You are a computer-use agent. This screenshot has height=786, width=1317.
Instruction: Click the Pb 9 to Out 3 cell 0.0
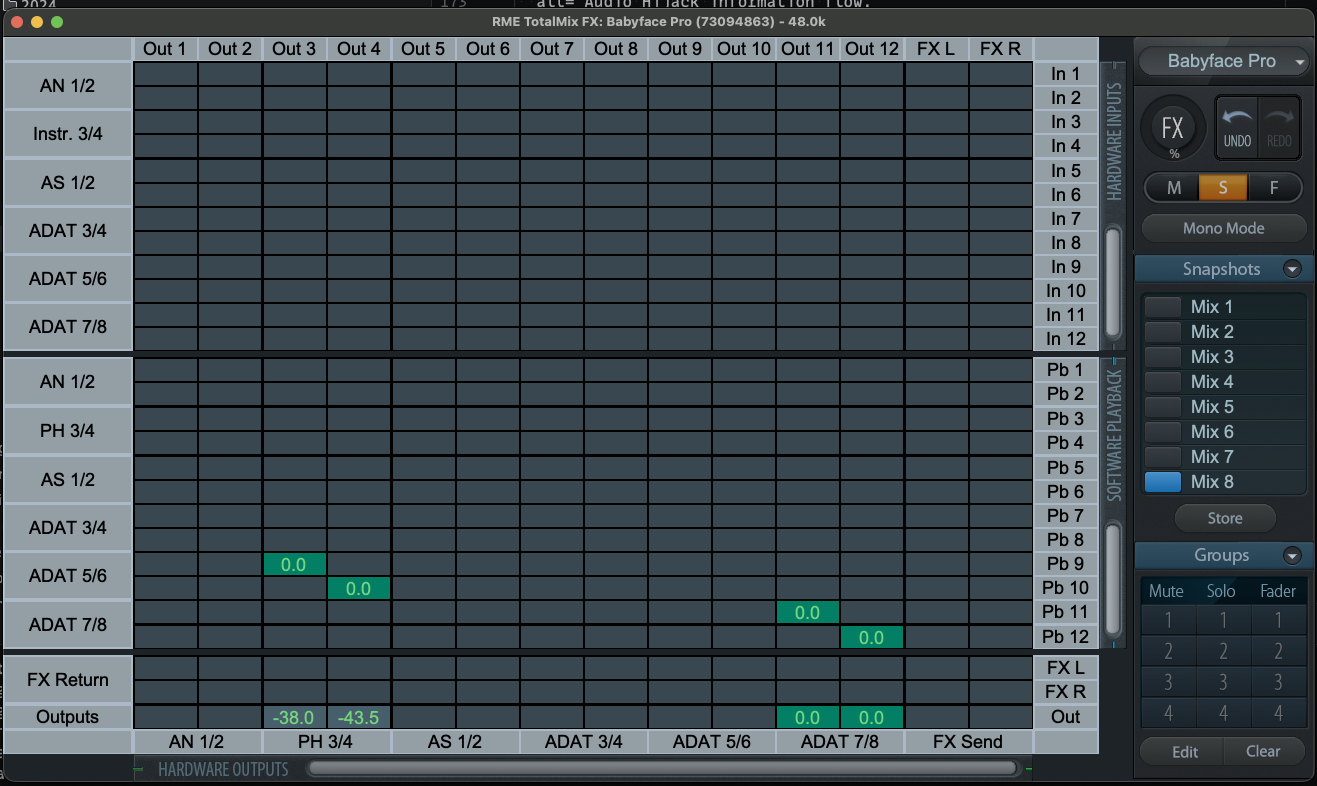(294, 565)
